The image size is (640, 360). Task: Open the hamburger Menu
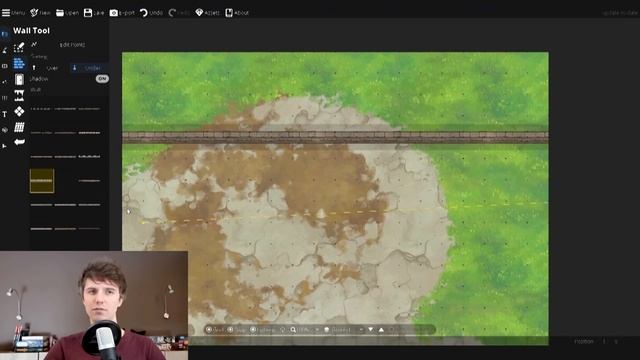(13, 13)
